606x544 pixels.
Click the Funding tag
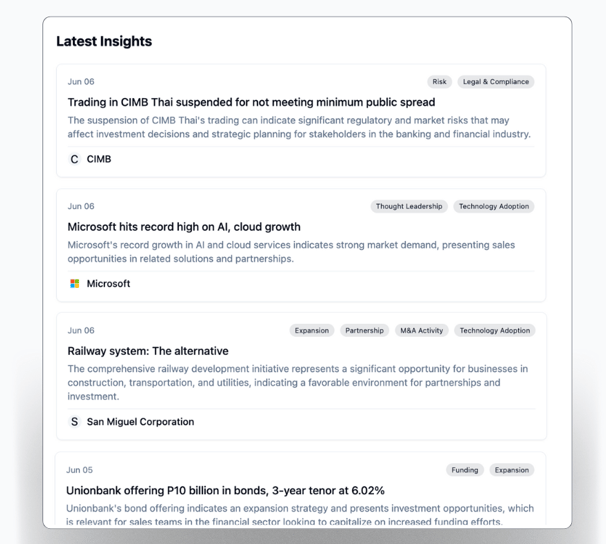(465, 470)
